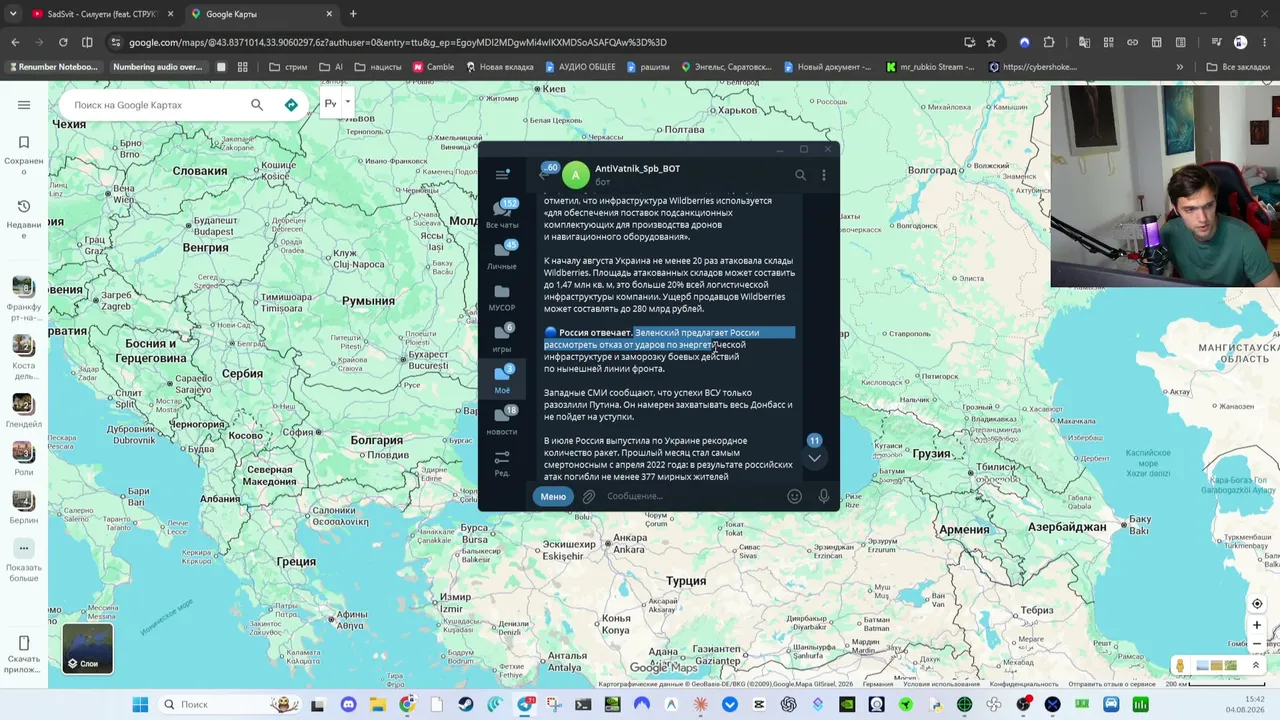Show your location on the map

(x=1257, y=604)
